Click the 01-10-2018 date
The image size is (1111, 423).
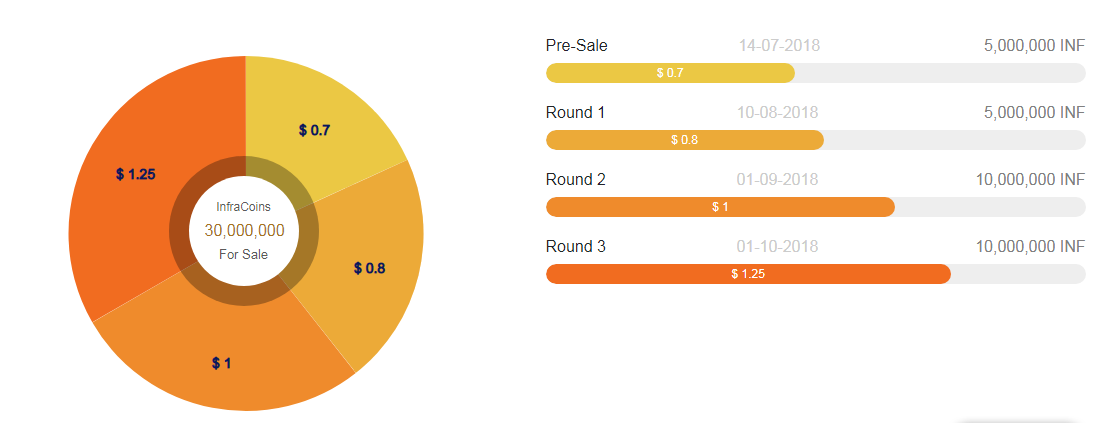[x=778, y=246]
